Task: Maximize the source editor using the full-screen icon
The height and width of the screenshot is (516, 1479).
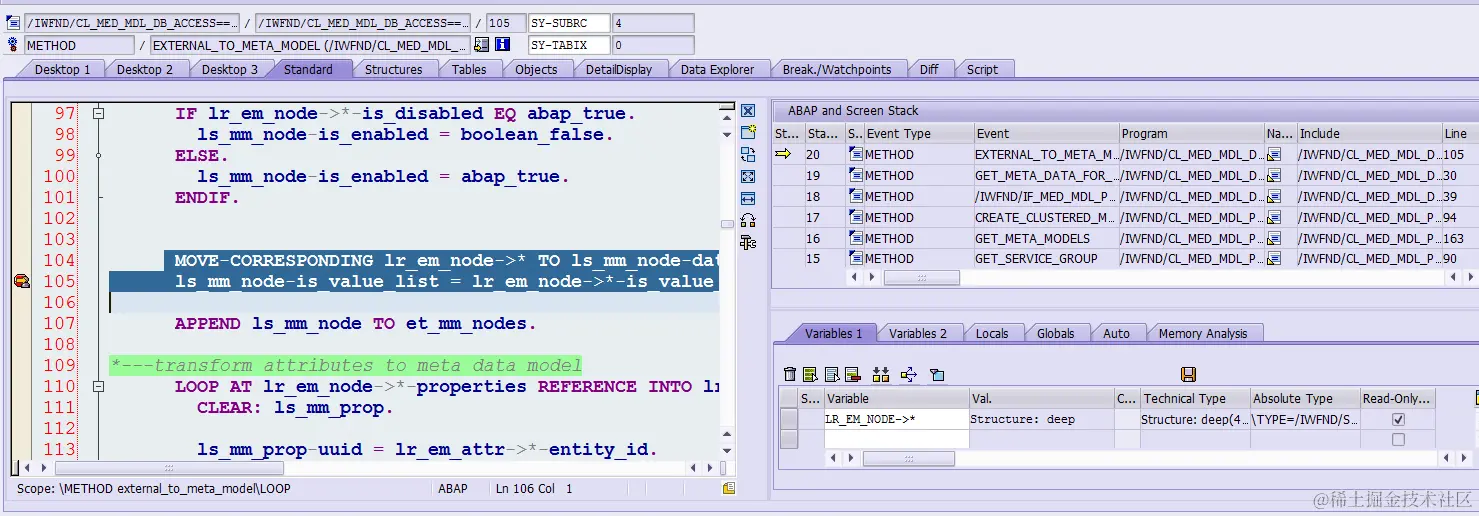Action: point(747,176)
